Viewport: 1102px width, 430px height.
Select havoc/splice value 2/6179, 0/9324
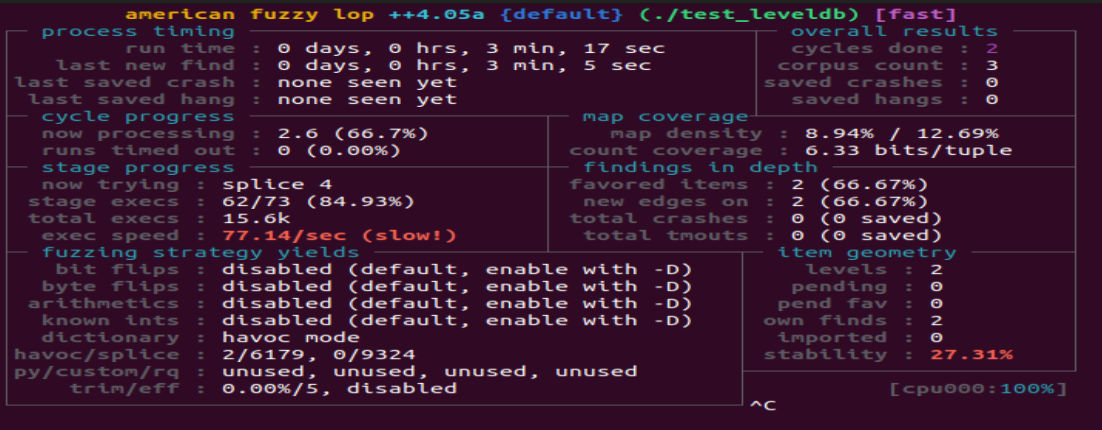318,354
